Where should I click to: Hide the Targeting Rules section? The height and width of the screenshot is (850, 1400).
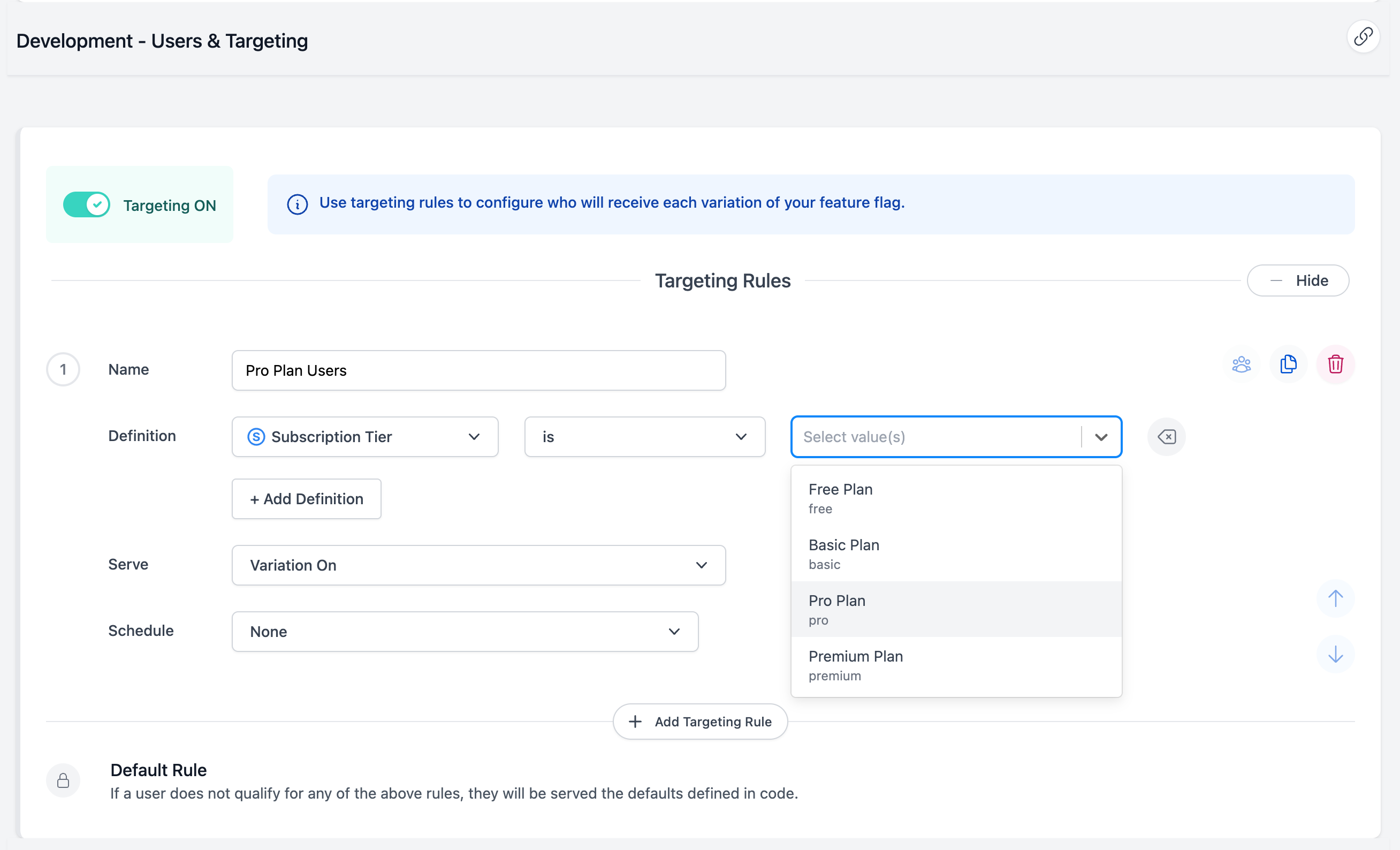coord(1298,280)
